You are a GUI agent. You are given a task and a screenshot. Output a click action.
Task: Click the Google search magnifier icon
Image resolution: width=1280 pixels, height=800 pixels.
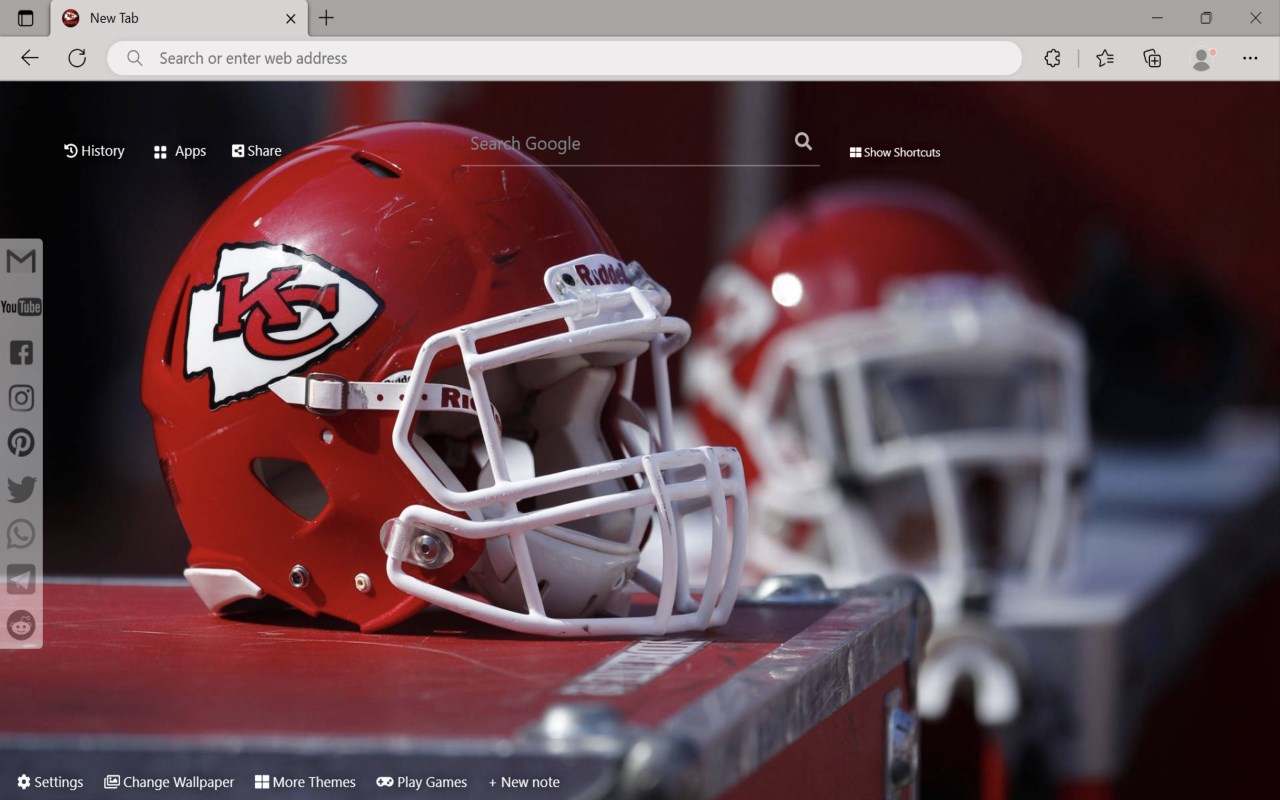click(x=803, y=142)
